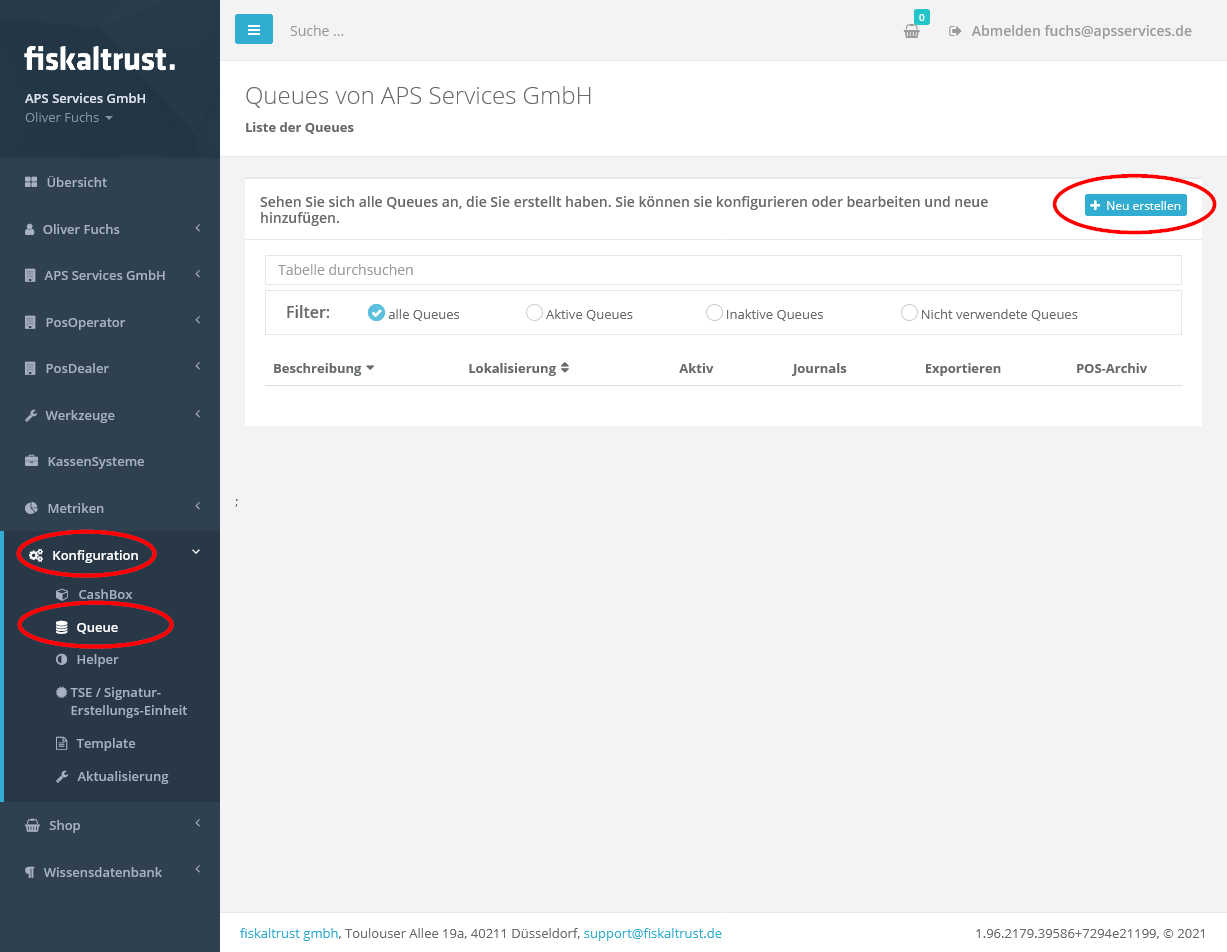Open the Oliver Fuchs account dropdown
Image resolution: width=1227 pixels, height=952 pixels.
(x=68, y=118)
